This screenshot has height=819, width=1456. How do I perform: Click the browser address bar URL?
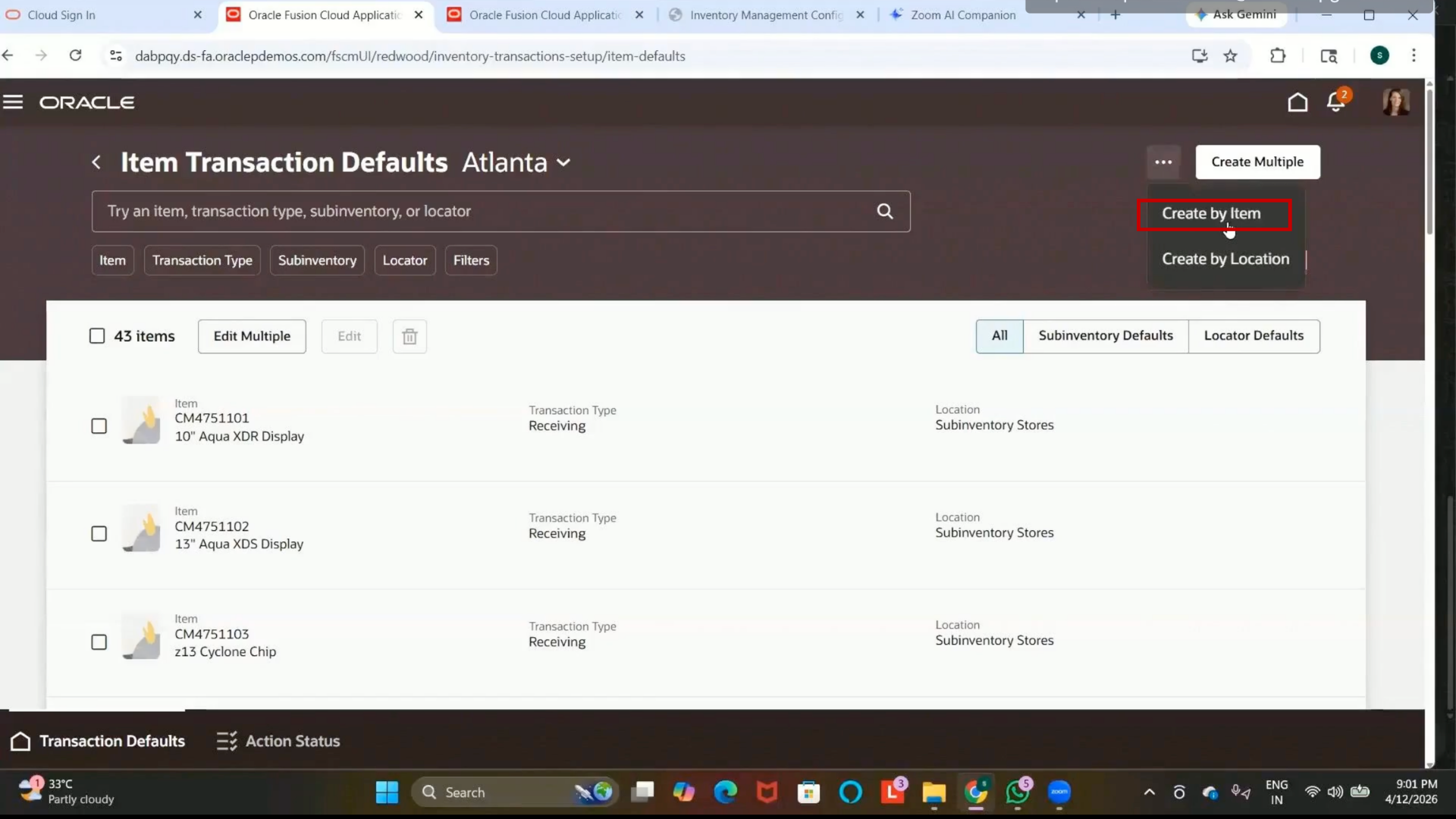click(x=410, y=56)
